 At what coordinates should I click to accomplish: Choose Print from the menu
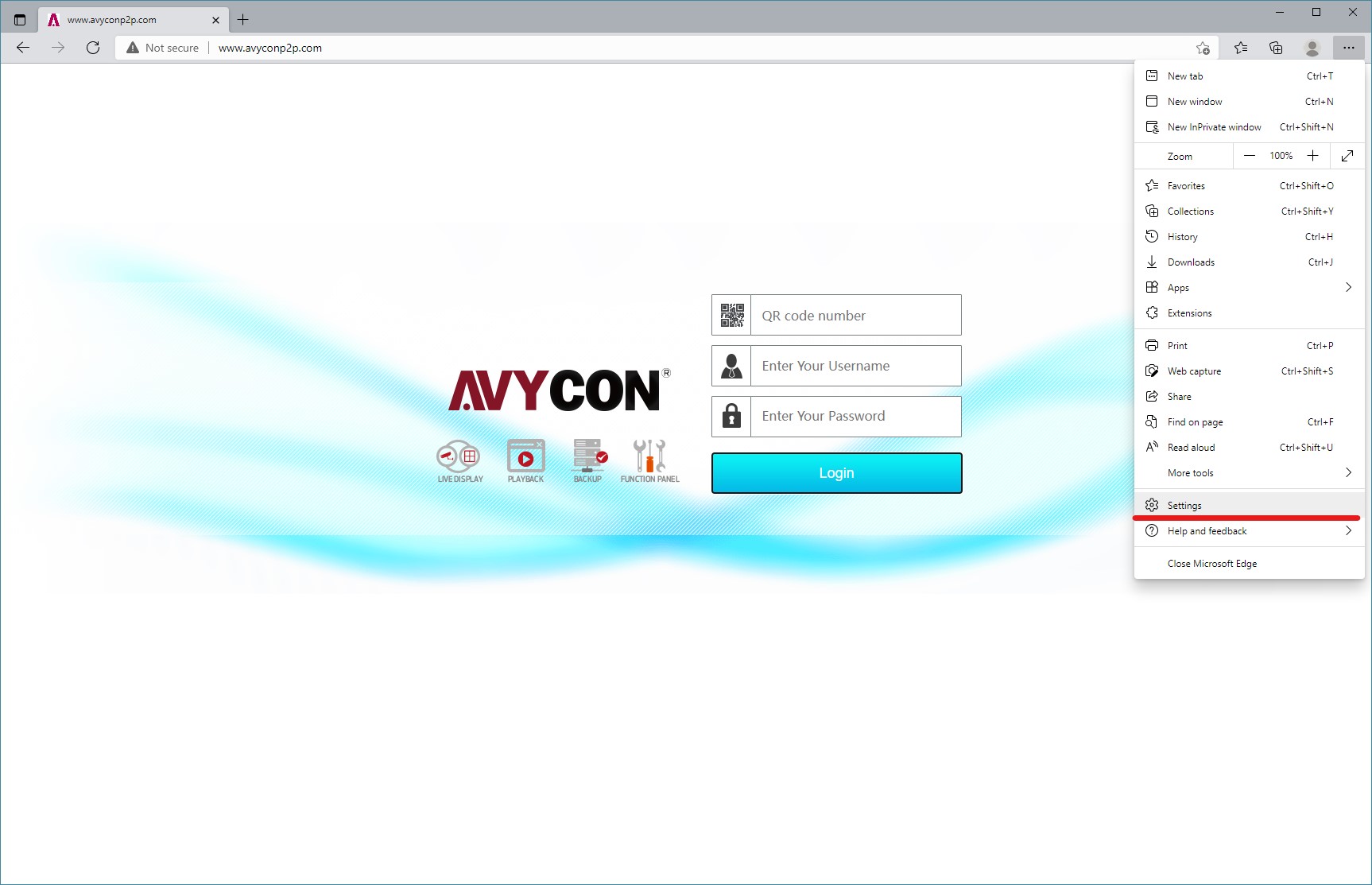point(1250,346)
